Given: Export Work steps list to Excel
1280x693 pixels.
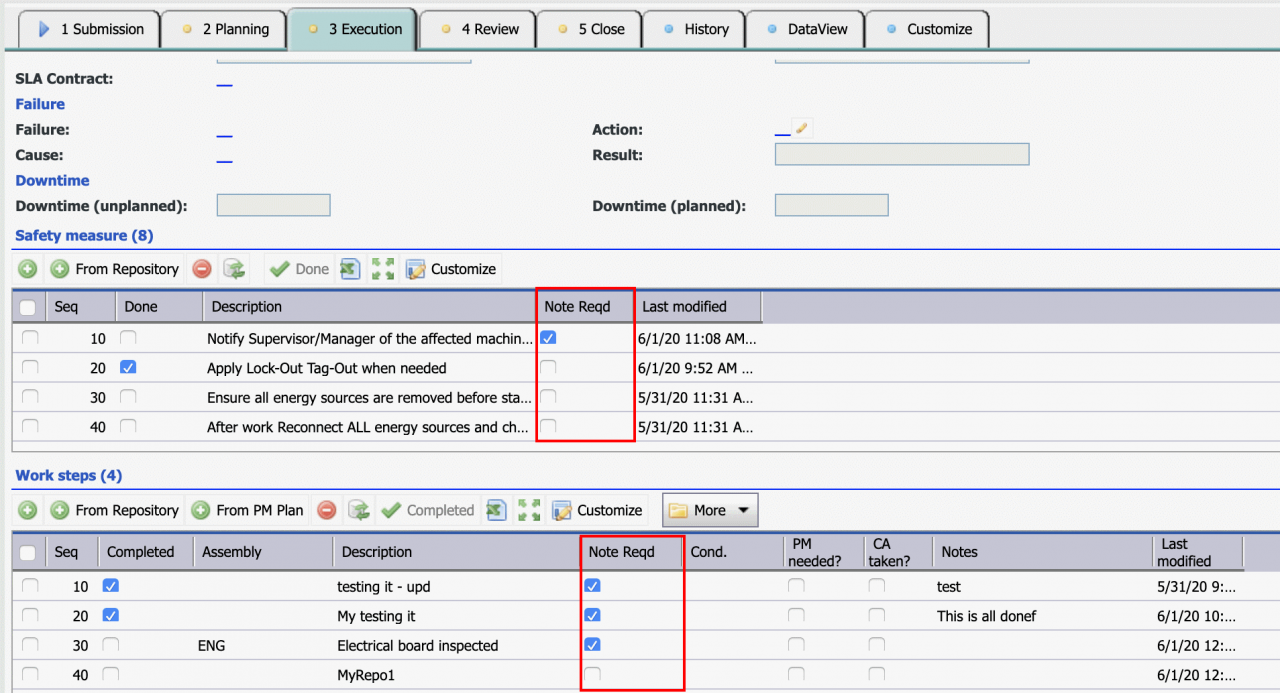Looking at the screenshot, I should coord(495,510).
